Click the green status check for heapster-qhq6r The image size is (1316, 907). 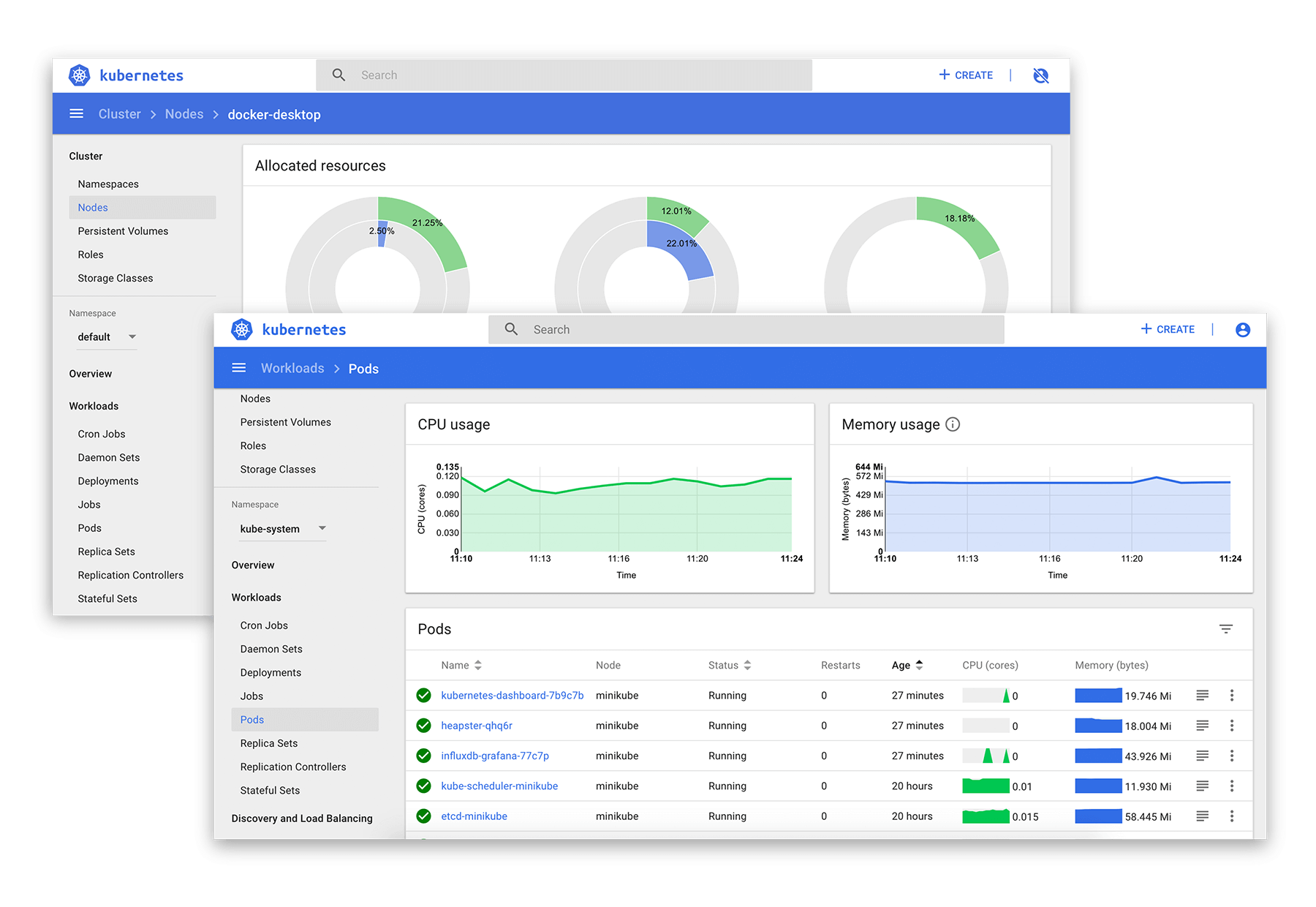point(423,726)
